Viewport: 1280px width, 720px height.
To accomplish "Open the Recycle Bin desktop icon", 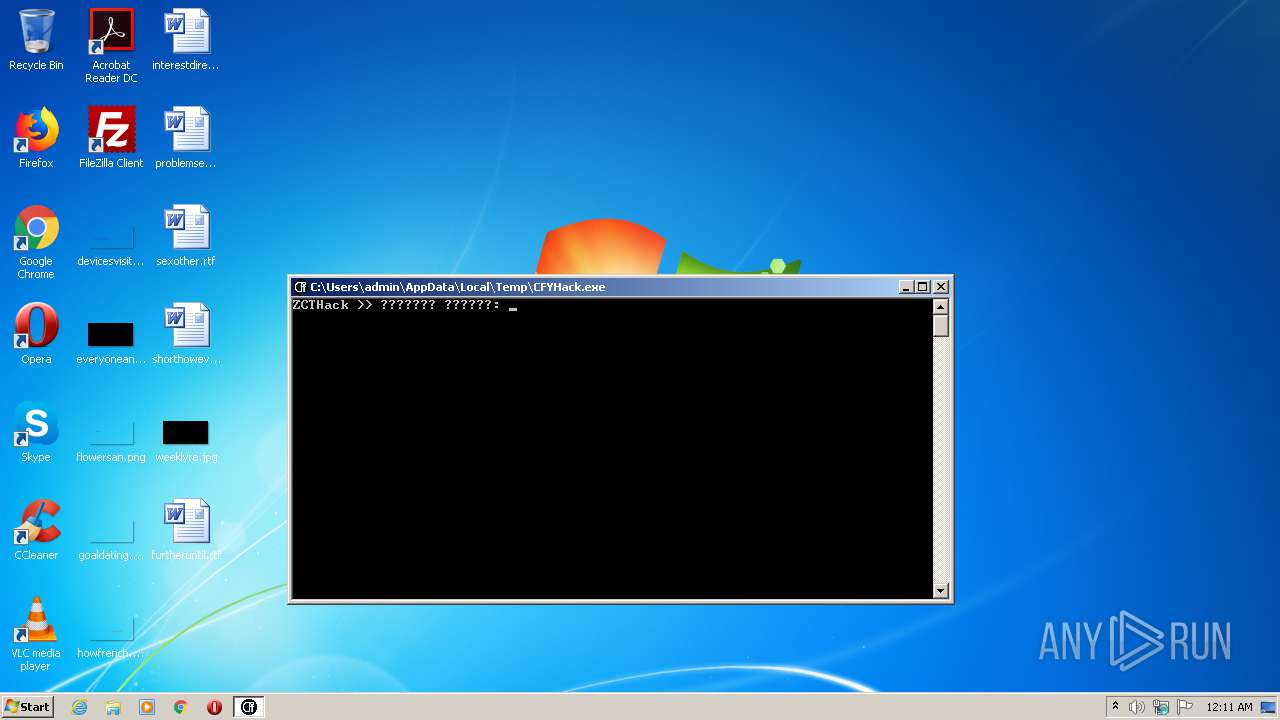I will tap(36, 40).
